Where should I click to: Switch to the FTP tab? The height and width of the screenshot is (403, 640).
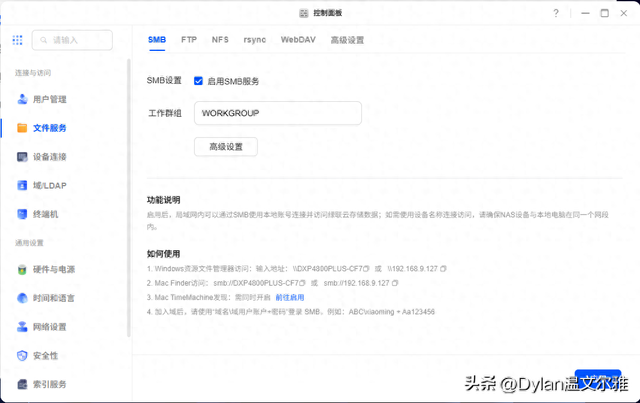click(189, 40)
